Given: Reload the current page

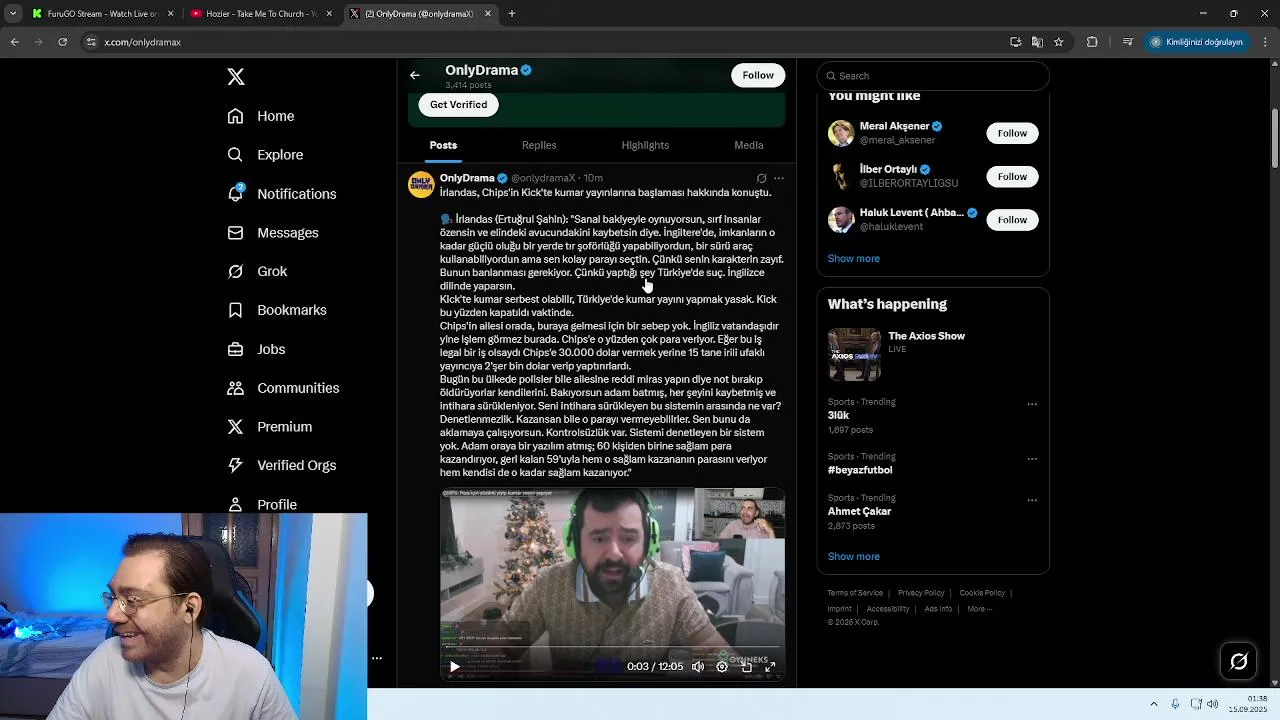Looking at the screenshot, I should click(x=63, y=42).
